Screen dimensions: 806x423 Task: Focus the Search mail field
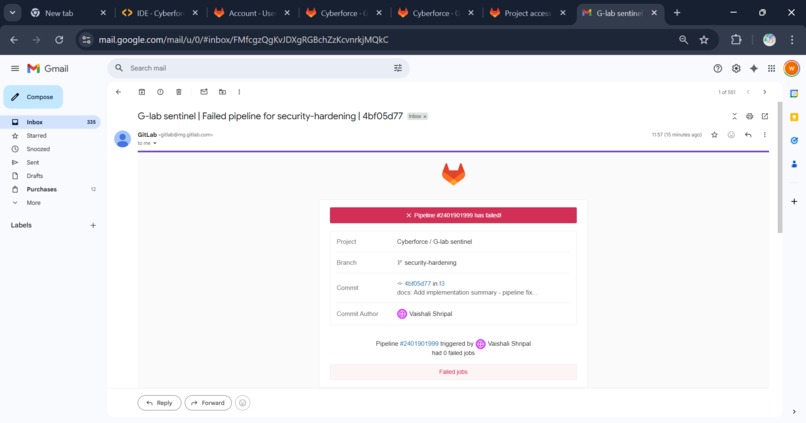(257, 68)
